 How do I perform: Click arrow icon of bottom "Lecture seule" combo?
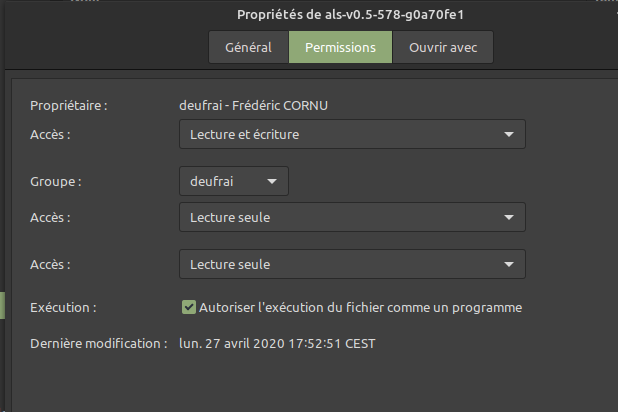point(509,265)
